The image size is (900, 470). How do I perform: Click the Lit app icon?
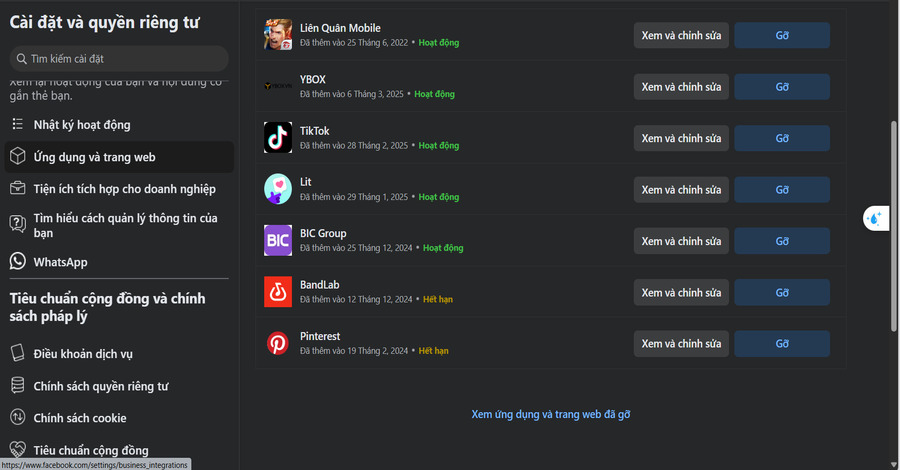point(278,189)
